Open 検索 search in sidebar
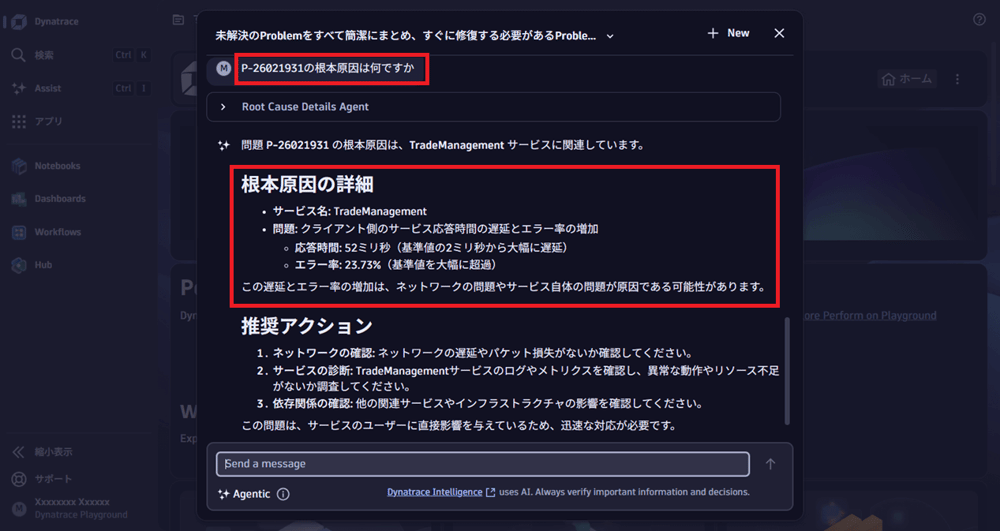The width and height of the screenshot is (1000, 531). click(x=44, y=55)
